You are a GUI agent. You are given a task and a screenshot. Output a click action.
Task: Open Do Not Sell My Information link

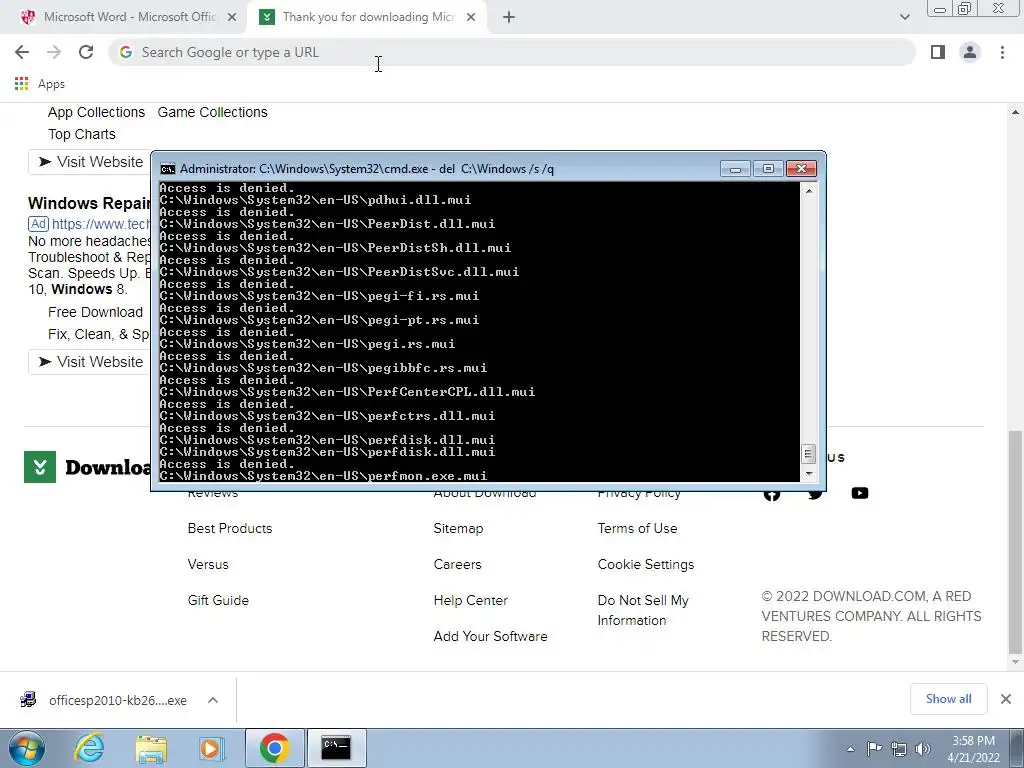click(643, 610)
